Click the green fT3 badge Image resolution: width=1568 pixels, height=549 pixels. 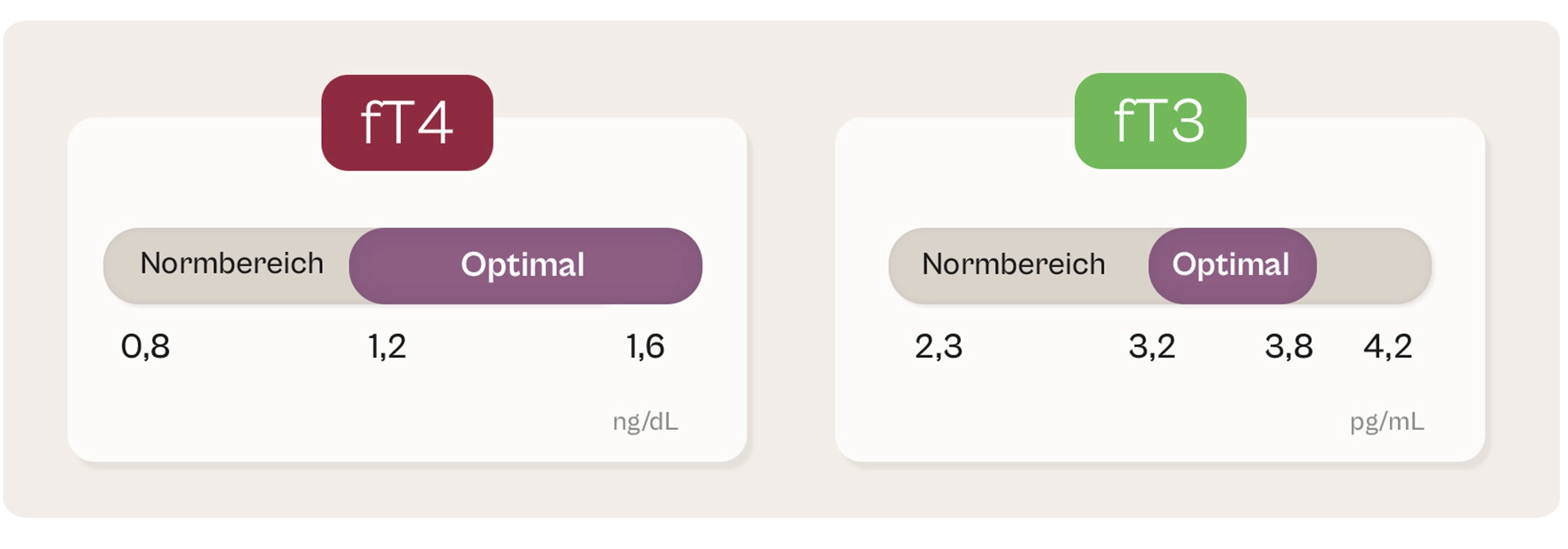click(x=1160, y=121)
